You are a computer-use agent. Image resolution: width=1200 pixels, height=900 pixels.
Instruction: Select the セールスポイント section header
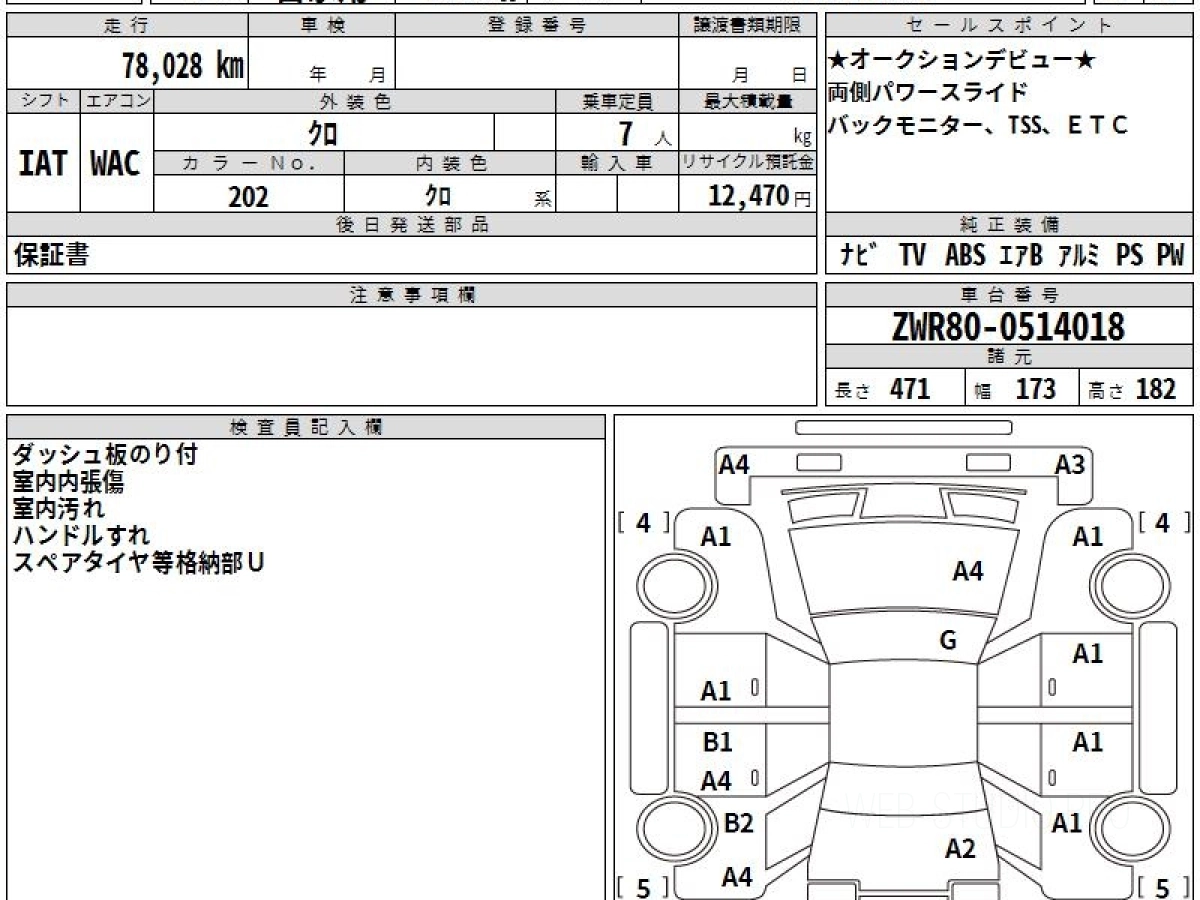coord(1009,26)
